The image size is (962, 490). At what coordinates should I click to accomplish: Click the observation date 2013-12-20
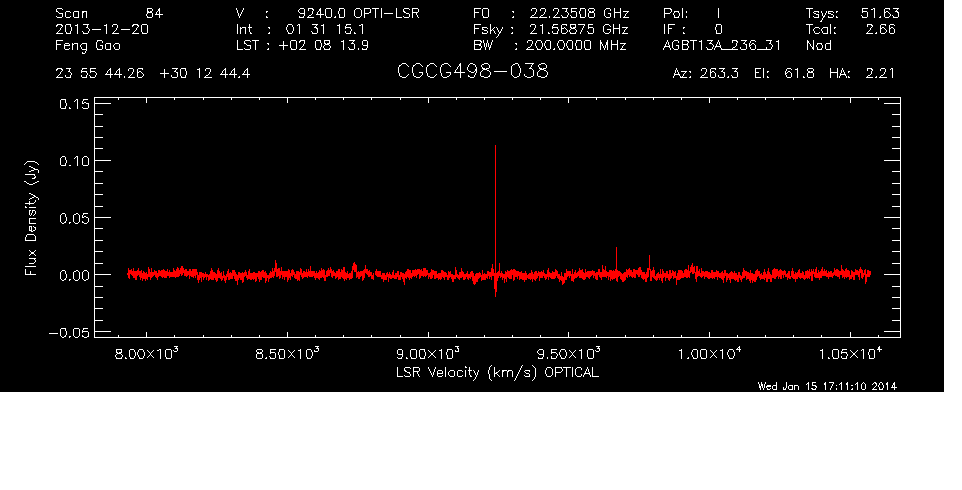[x=102, y=29]
